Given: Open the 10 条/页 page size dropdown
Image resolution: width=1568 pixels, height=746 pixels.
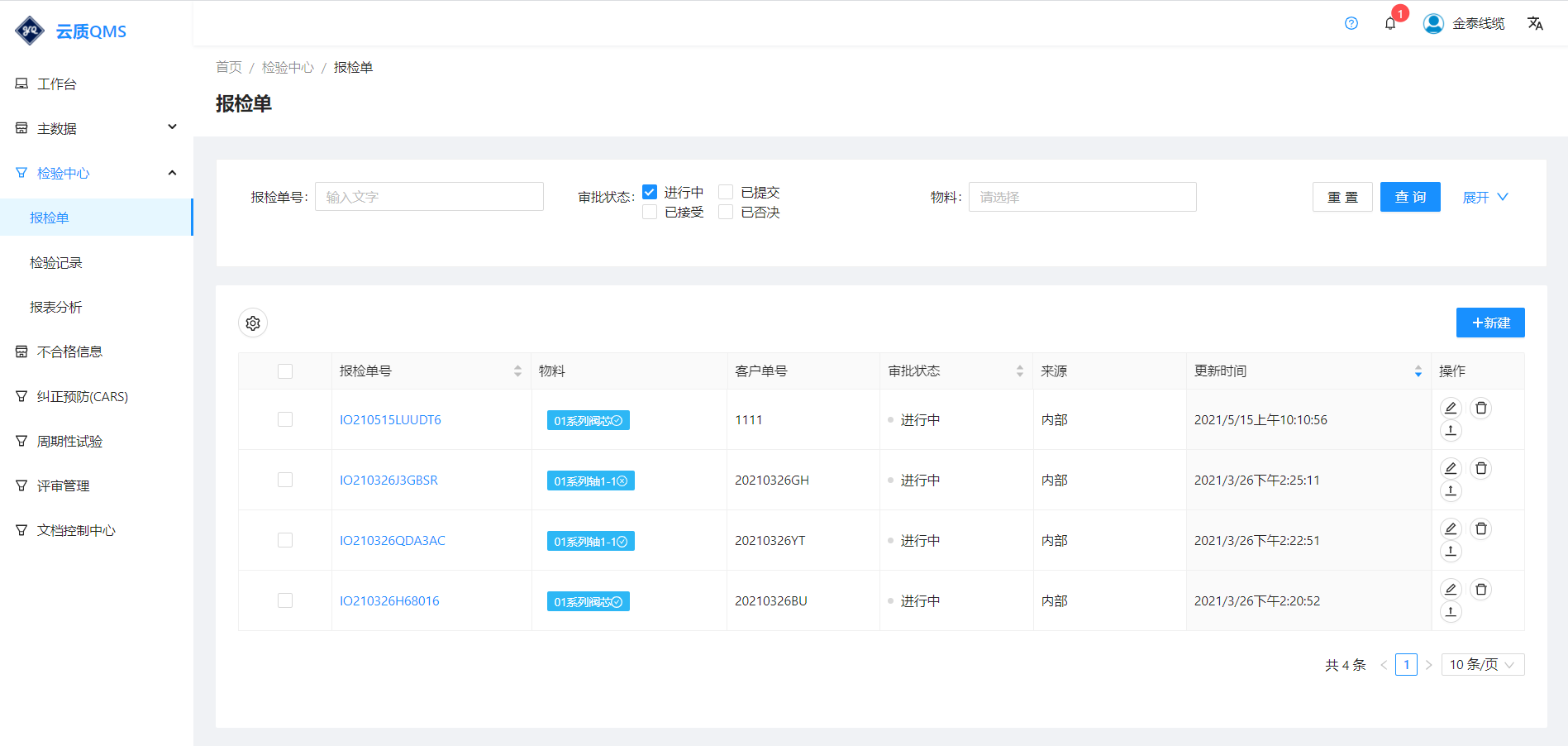Looking at the screenshot, I should click(1483, 665).
